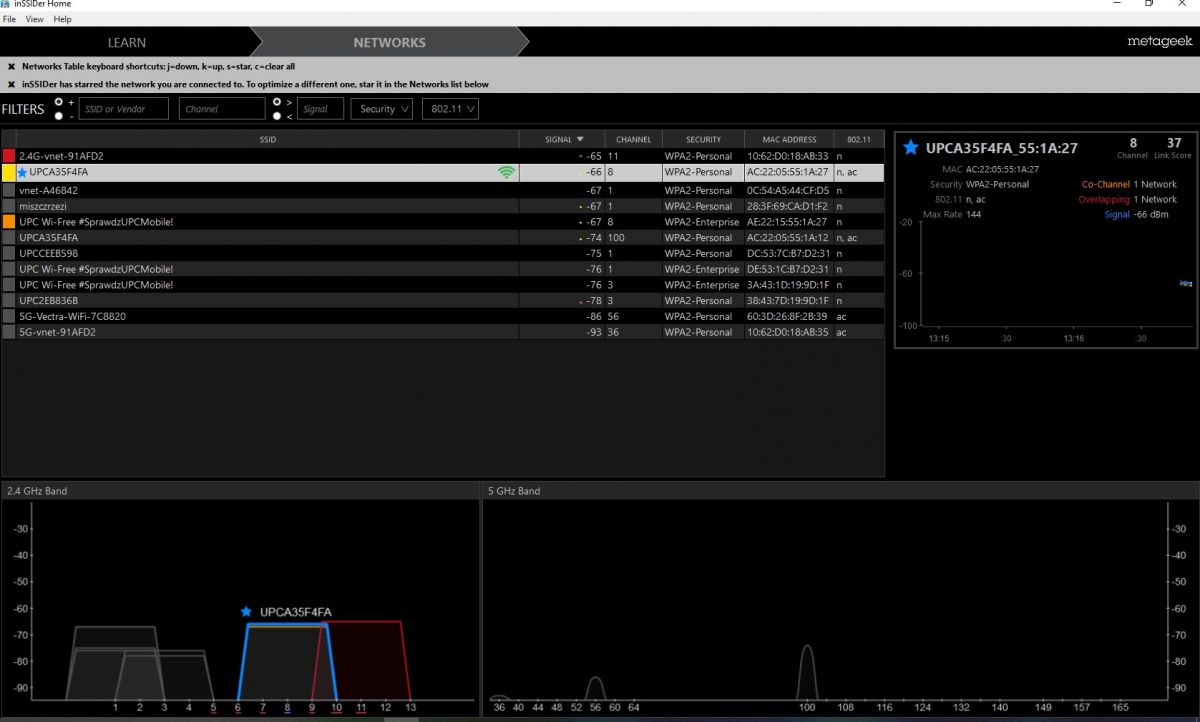Screen dimensions: 1200x722
Task: Click the 5 GHz Band panel title
Action: [514, 491]
